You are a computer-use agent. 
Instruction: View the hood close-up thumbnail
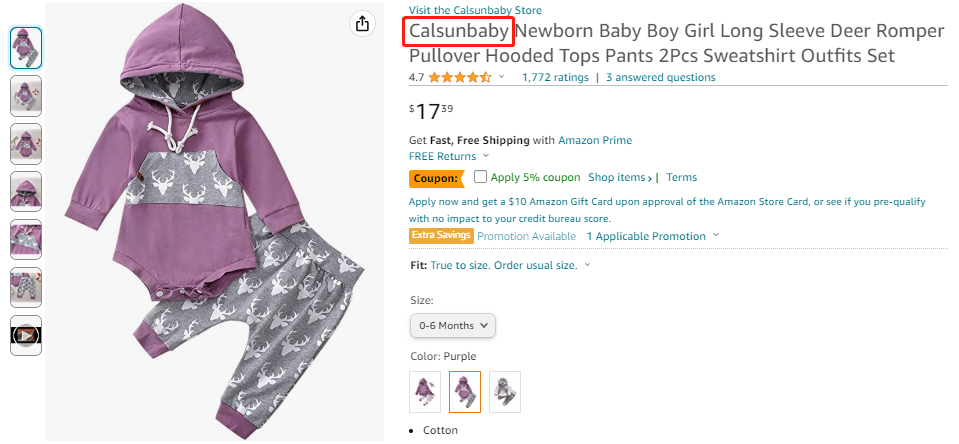click(26, 191)
